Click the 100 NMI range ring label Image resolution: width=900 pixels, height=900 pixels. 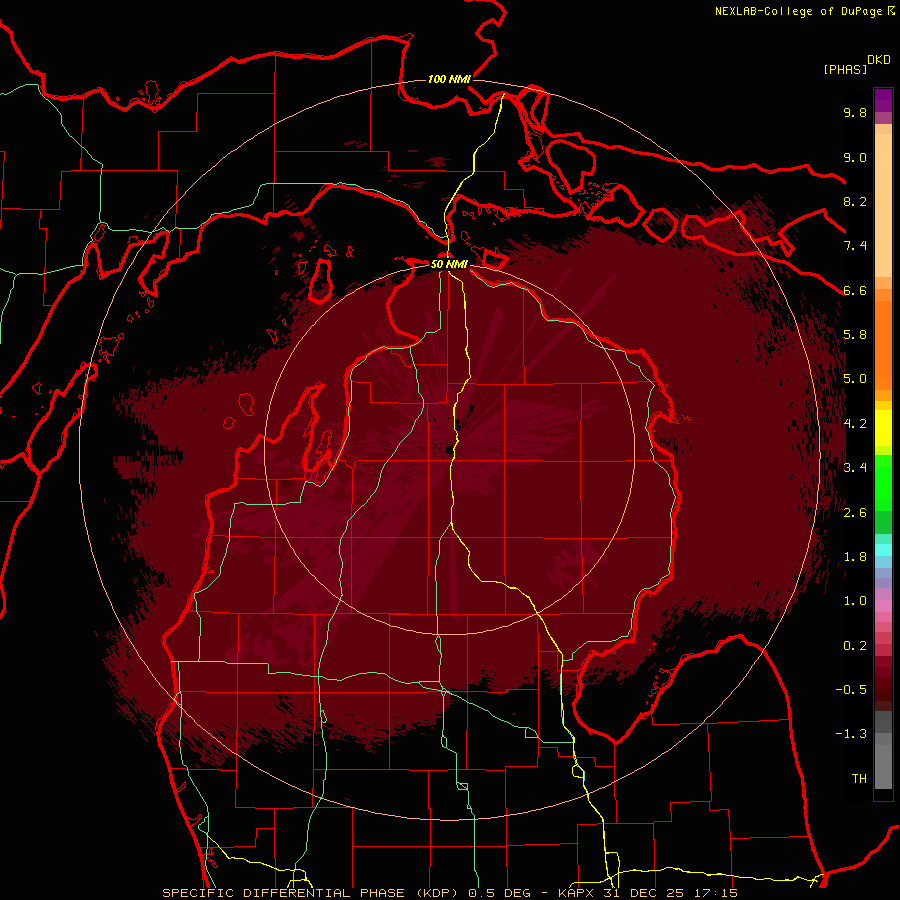click(449, 79)
